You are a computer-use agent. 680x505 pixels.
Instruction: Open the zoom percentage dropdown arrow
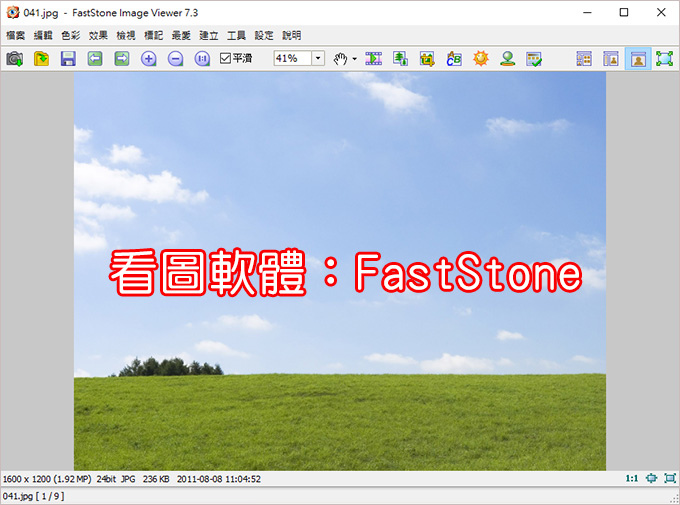pos(318,58)
